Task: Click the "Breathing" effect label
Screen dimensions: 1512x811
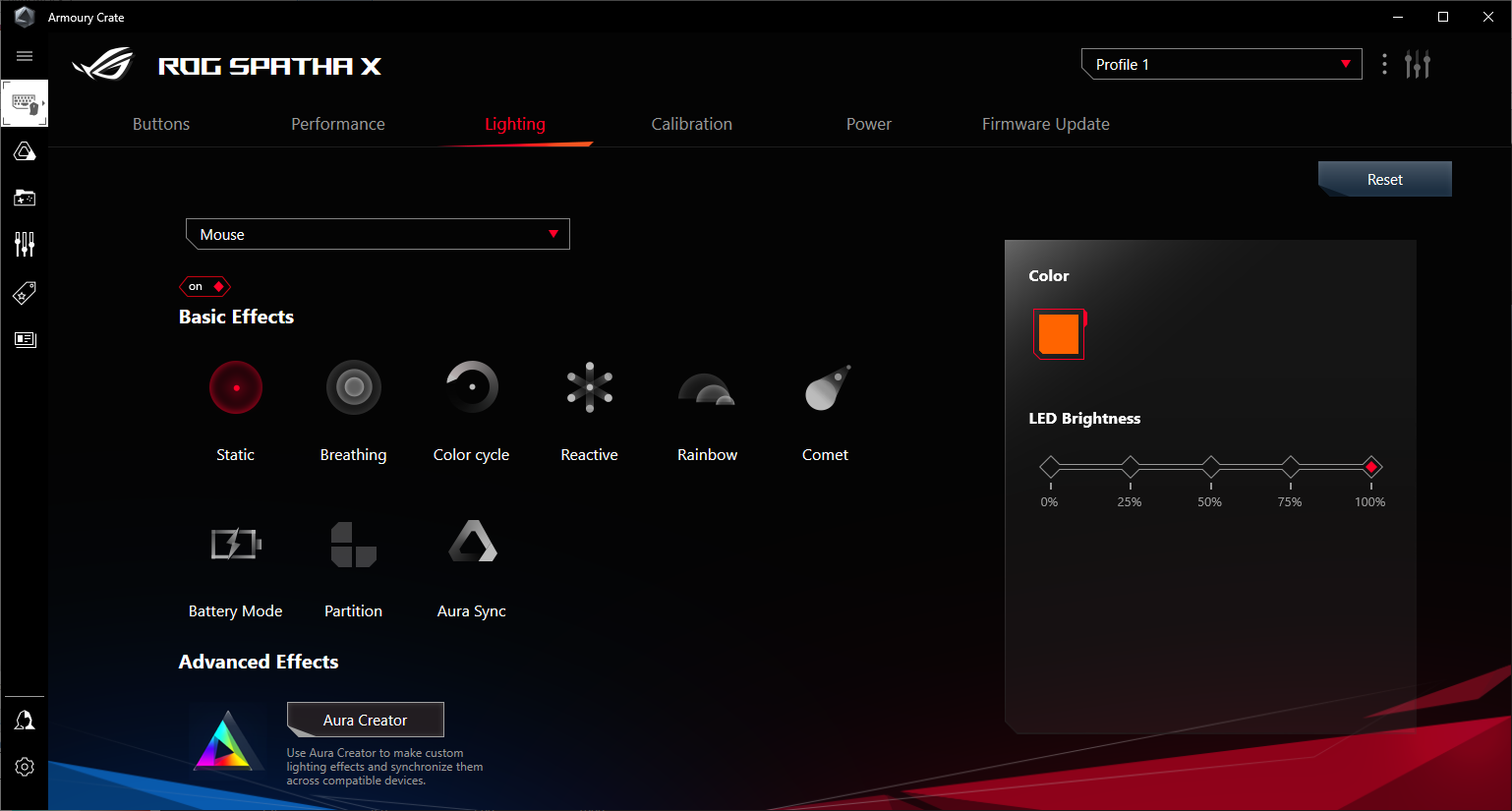Action: 354,455
